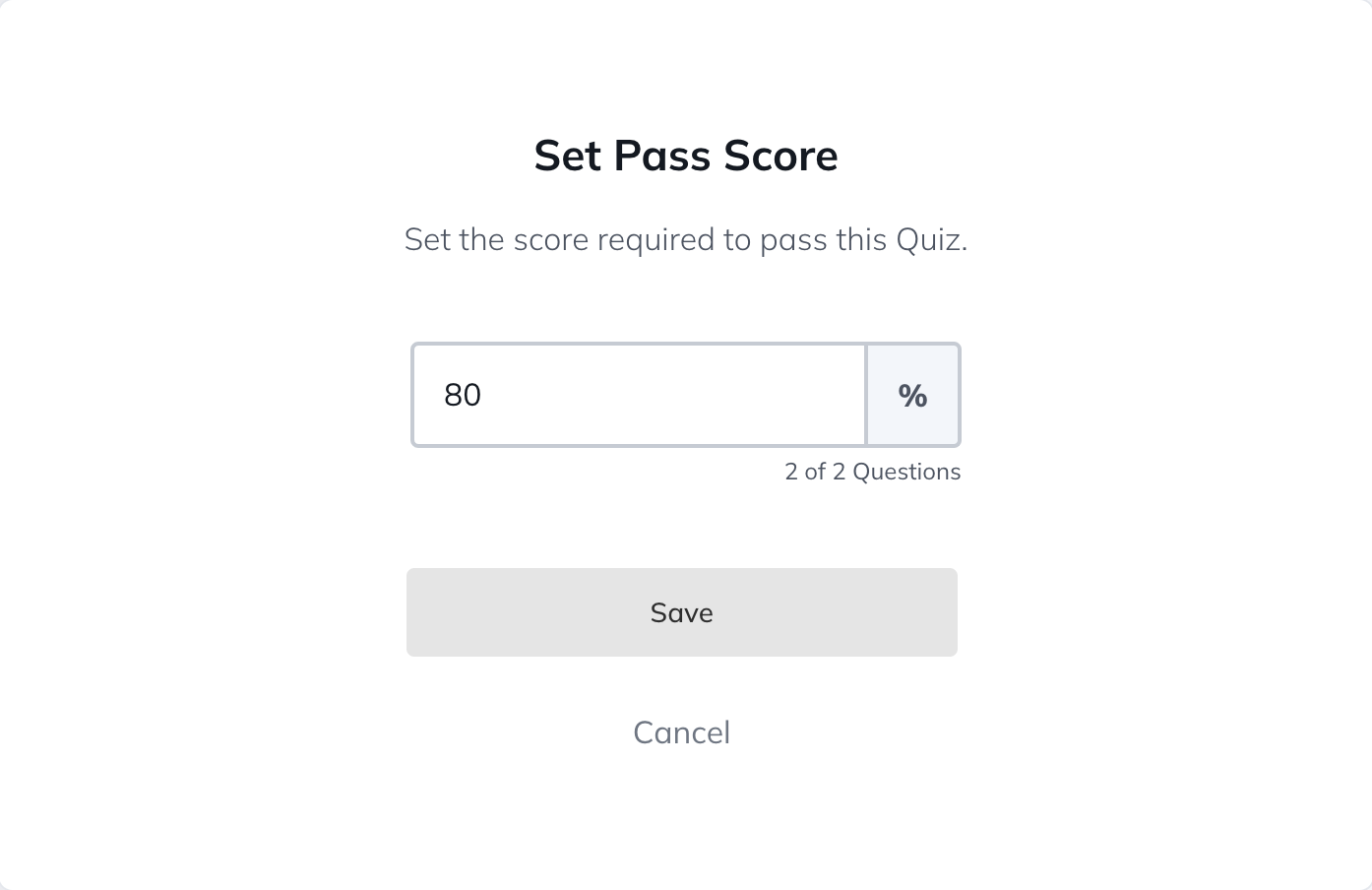Click the pass score input field
Screen dimensions: 1372x890
tap(640, 395)
